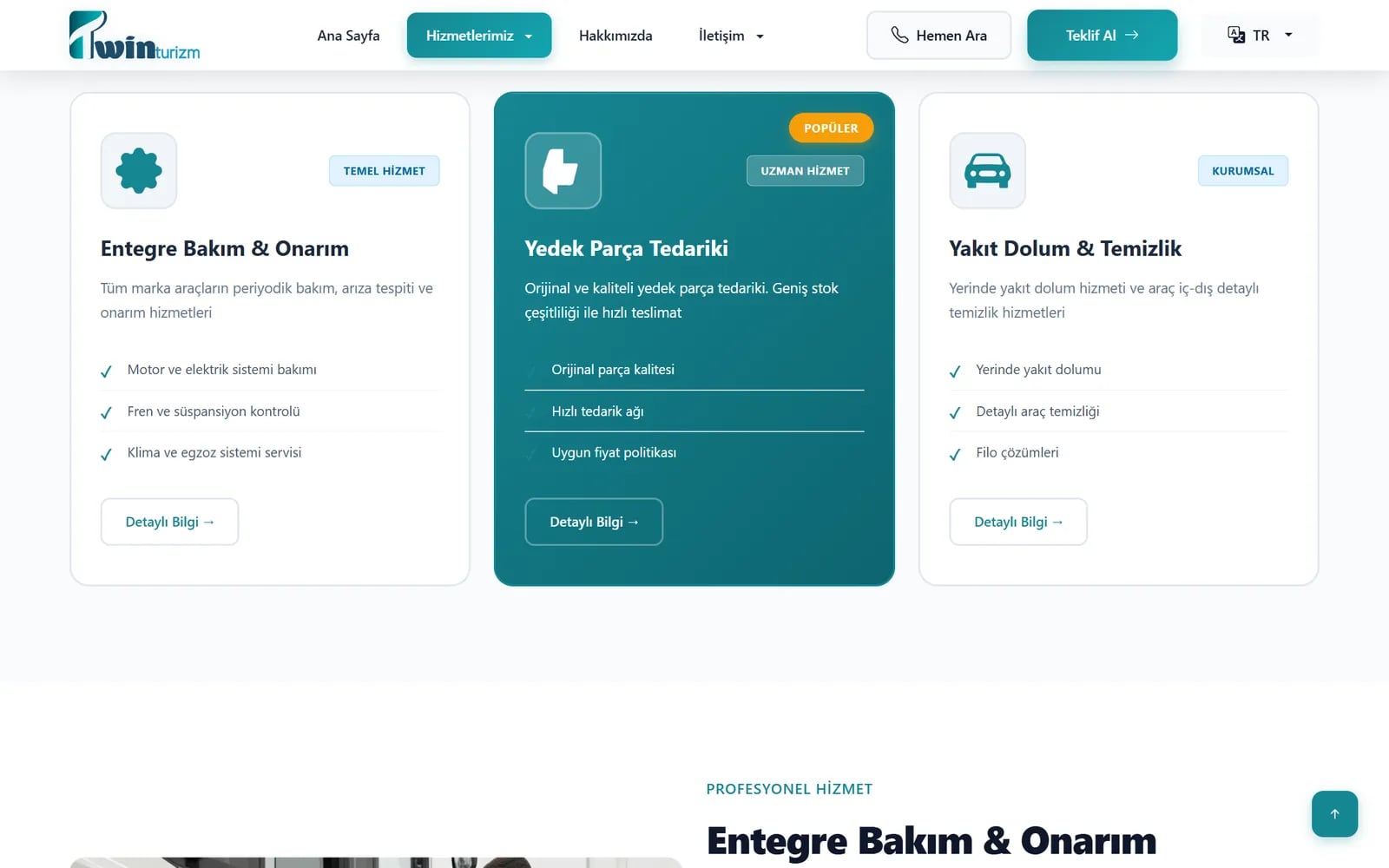Open the Hizmetlerimiz menu
The image size is (1389, 868).
[x=479, y=36]
